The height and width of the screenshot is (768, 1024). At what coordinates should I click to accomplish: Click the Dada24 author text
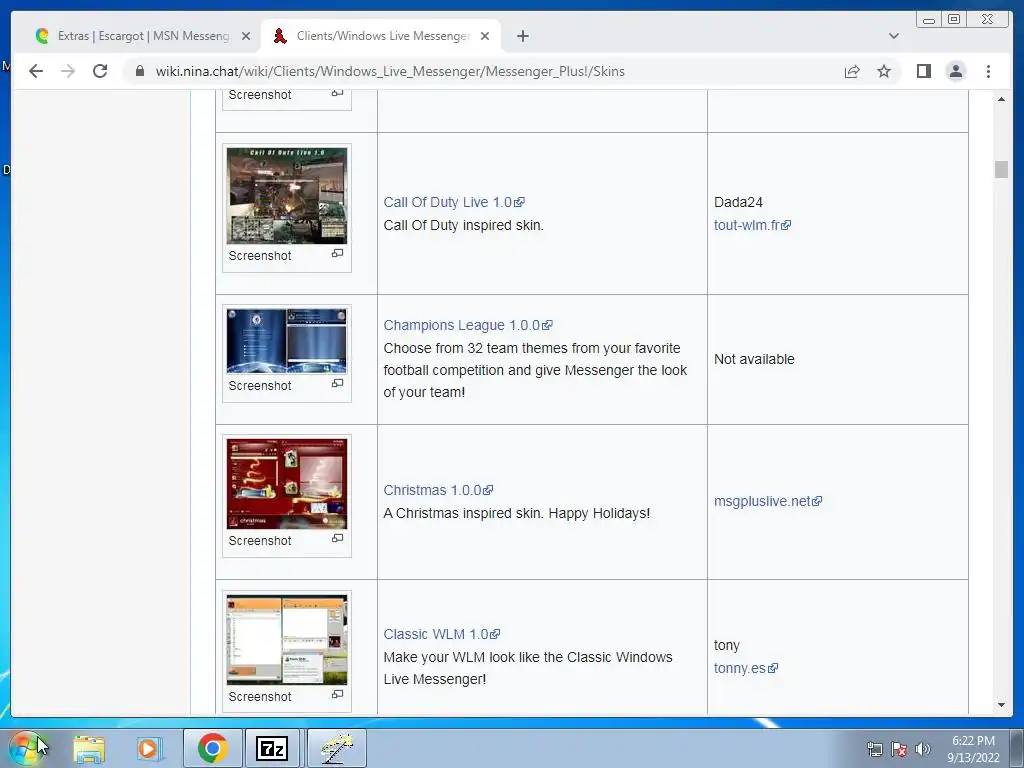pyautogui.click(x=738, y=202)
